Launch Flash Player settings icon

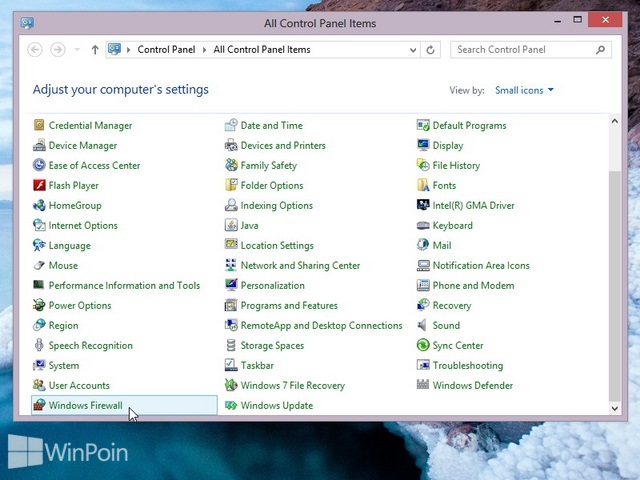(39, 185)
